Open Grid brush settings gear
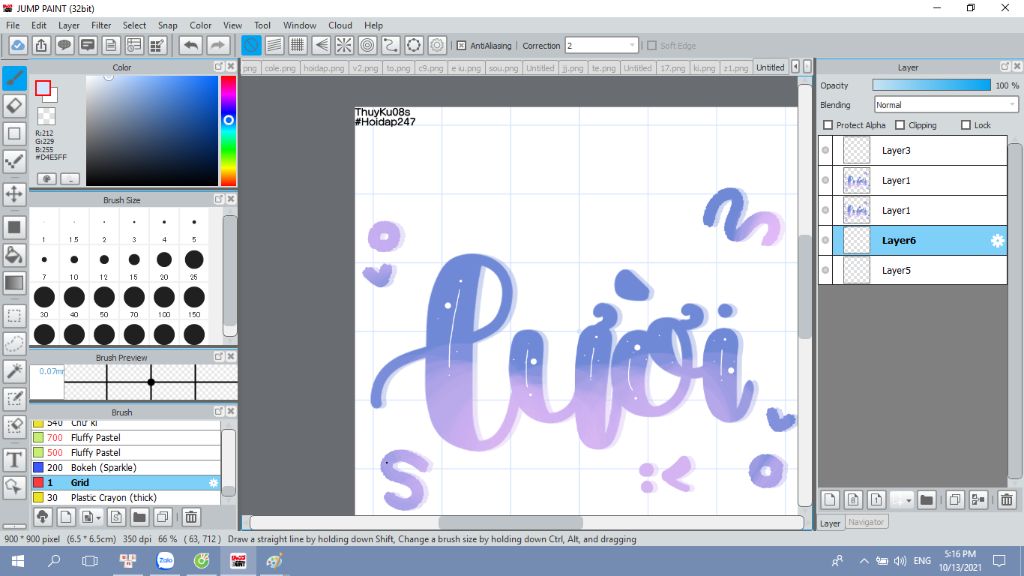The image size is (1024, 576). point(213,483)
